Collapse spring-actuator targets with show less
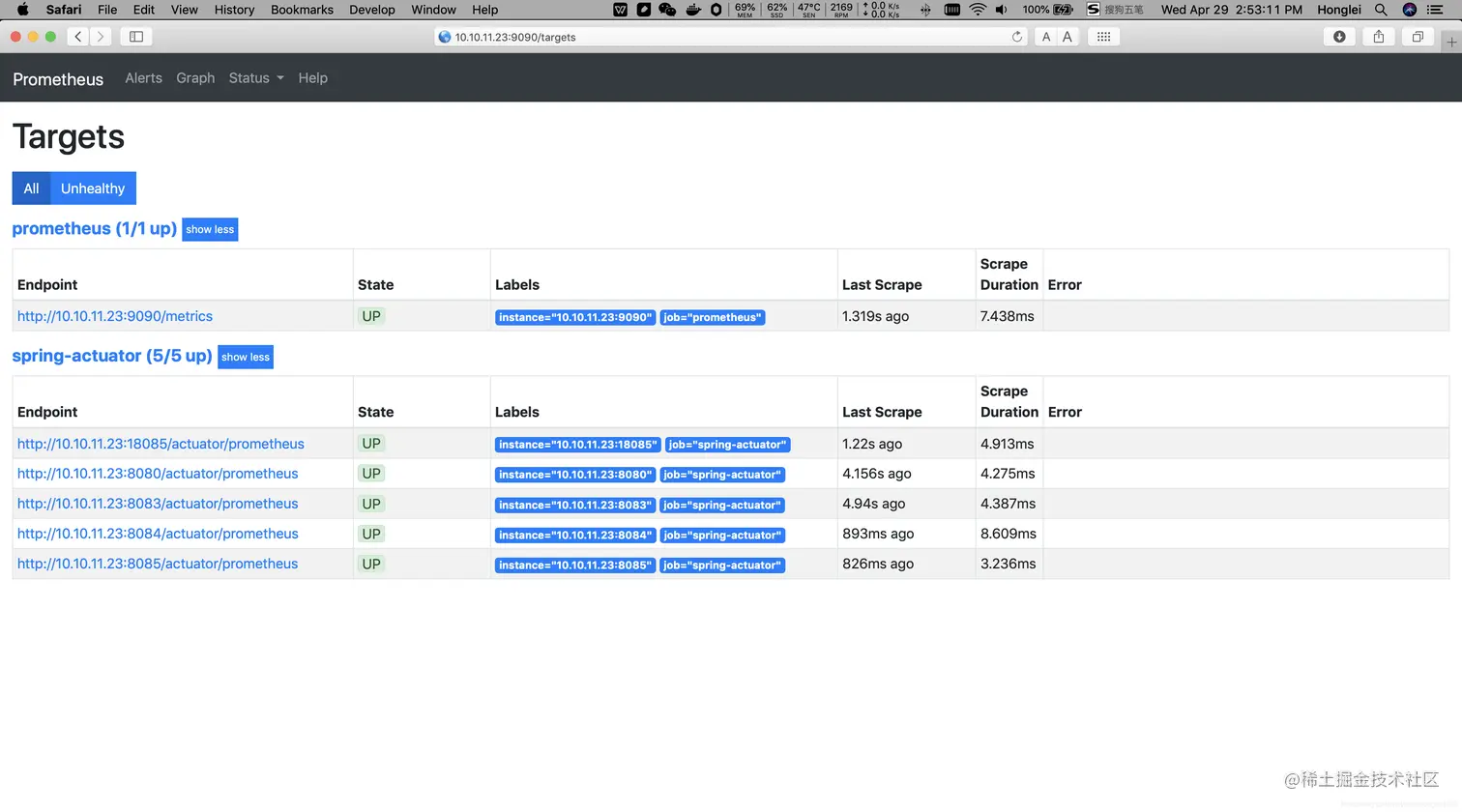1462x812 pixels. pos(246,358)
